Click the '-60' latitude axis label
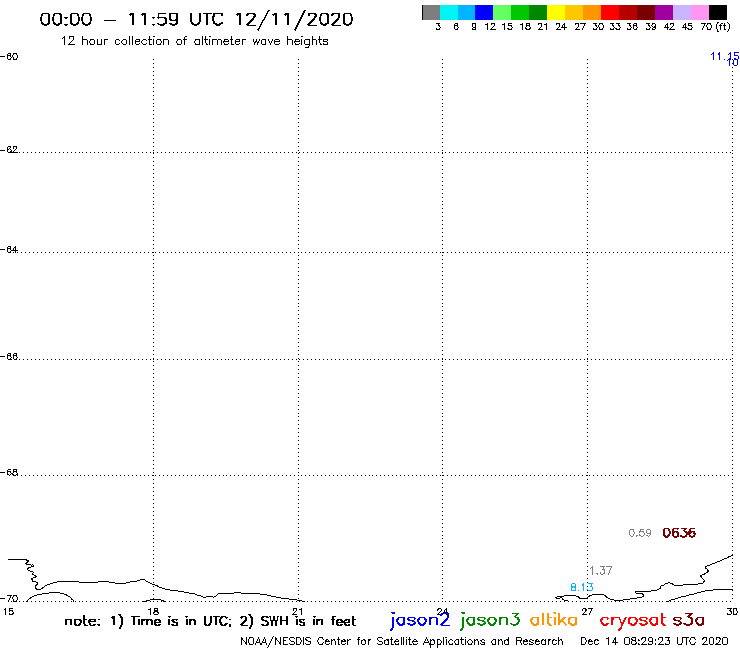The width and height of the screenshot is (740, 650). tap(9, 57)
